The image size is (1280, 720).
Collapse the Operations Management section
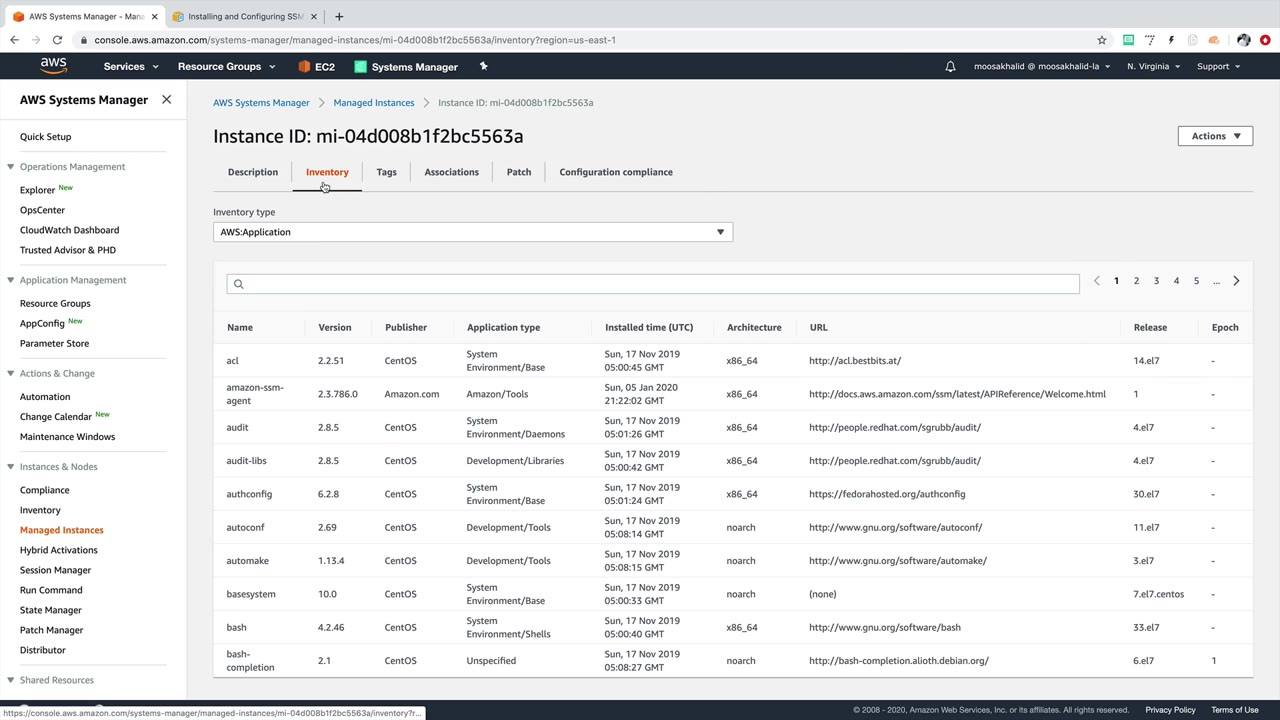10,167
